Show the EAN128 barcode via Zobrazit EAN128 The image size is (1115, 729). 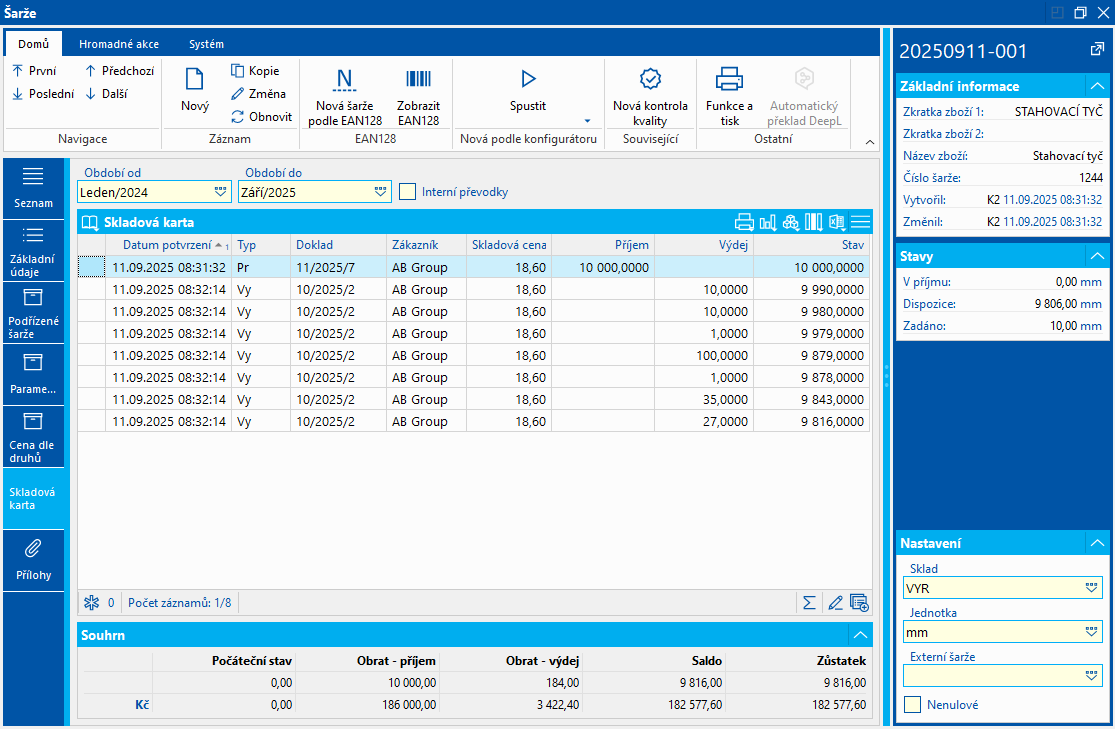(418, 80)
